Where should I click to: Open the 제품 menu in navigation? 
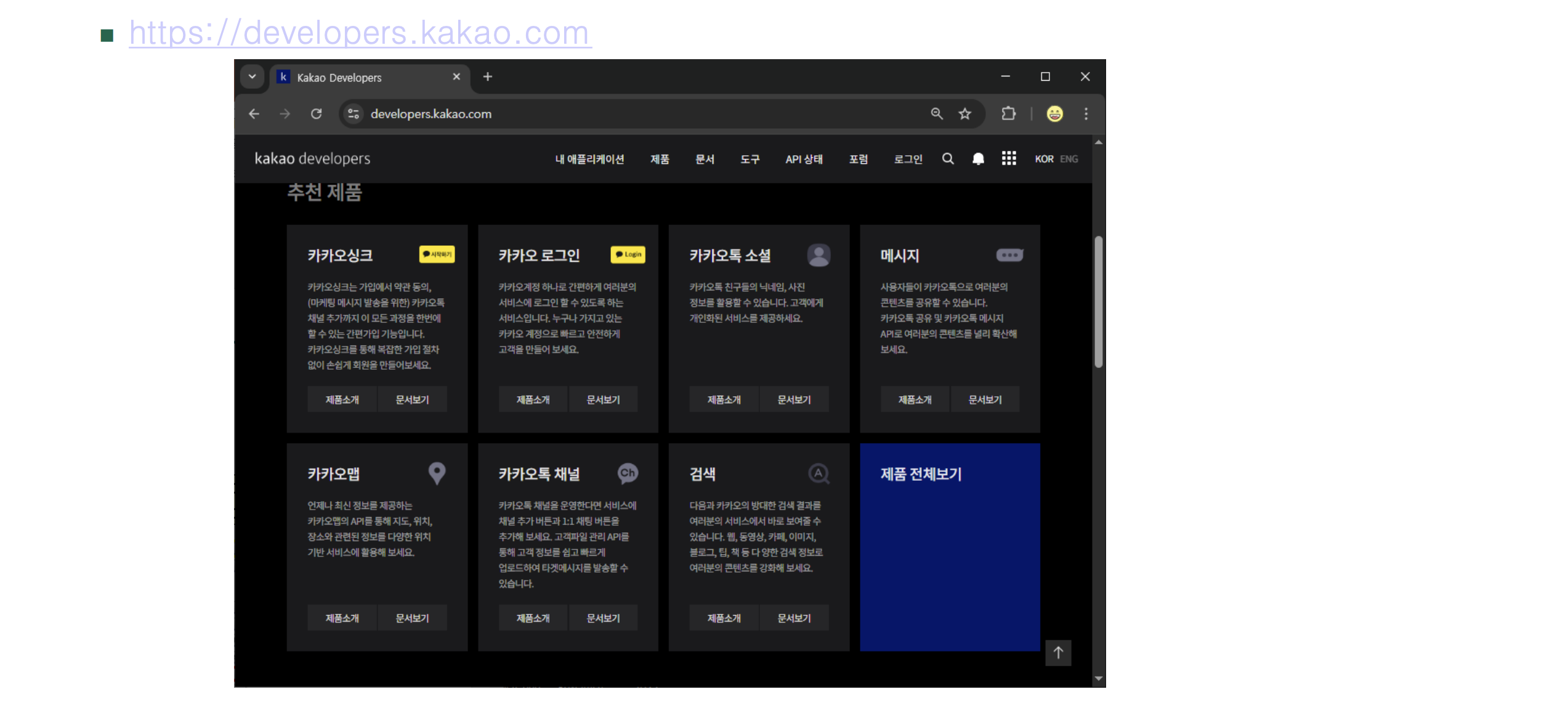[x=660, y=160]
